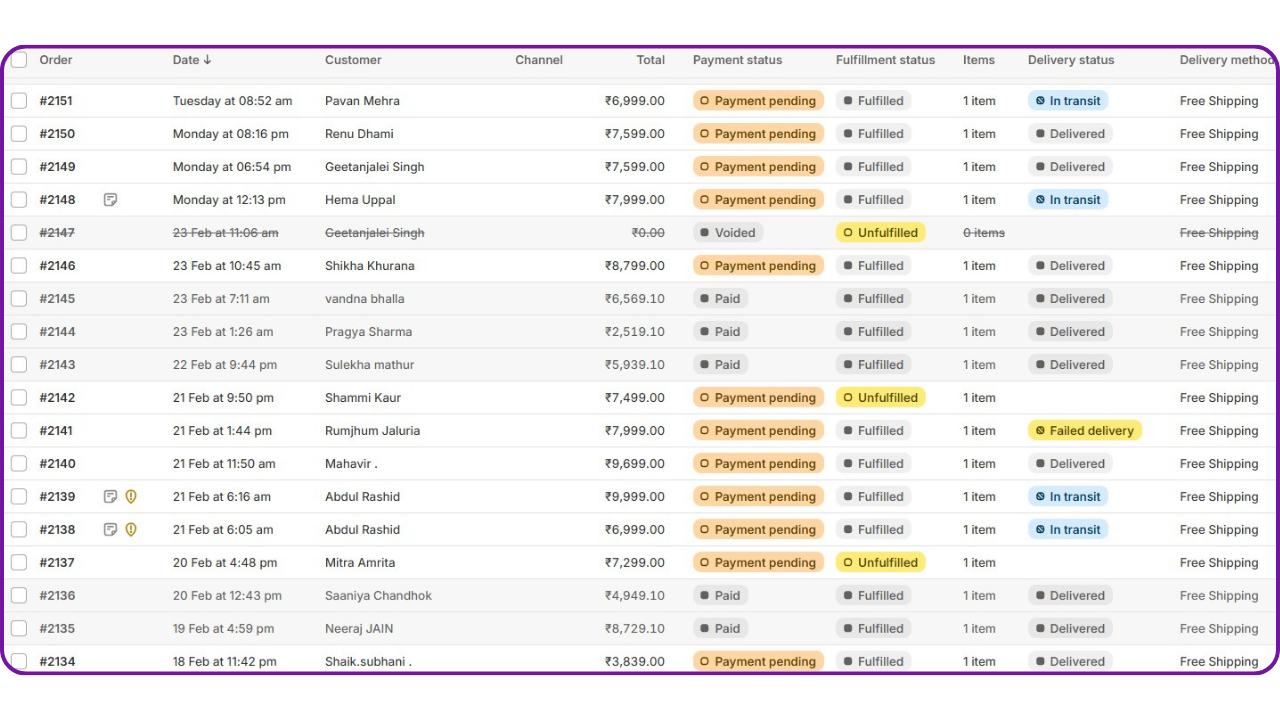Click the Voided badge on order #2147
This screenshot has width=1280, height=720.
pyautogui.click(x=727, y=233)
